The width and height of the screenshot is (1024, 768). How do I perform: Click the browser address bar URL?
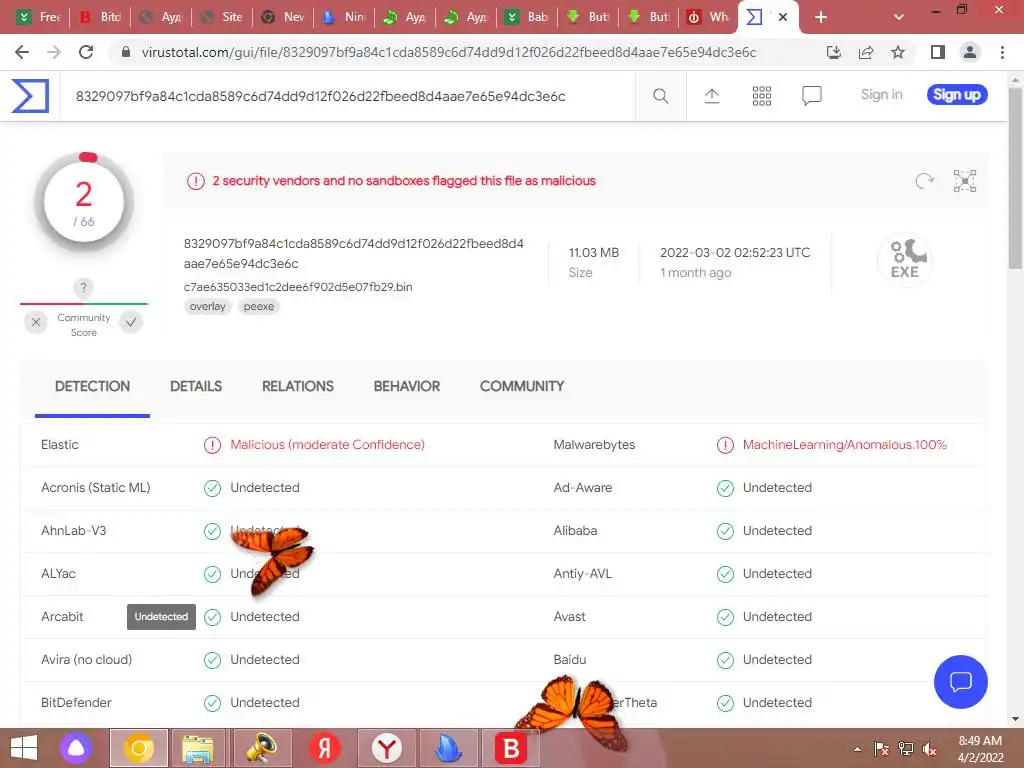pos(448,52)
